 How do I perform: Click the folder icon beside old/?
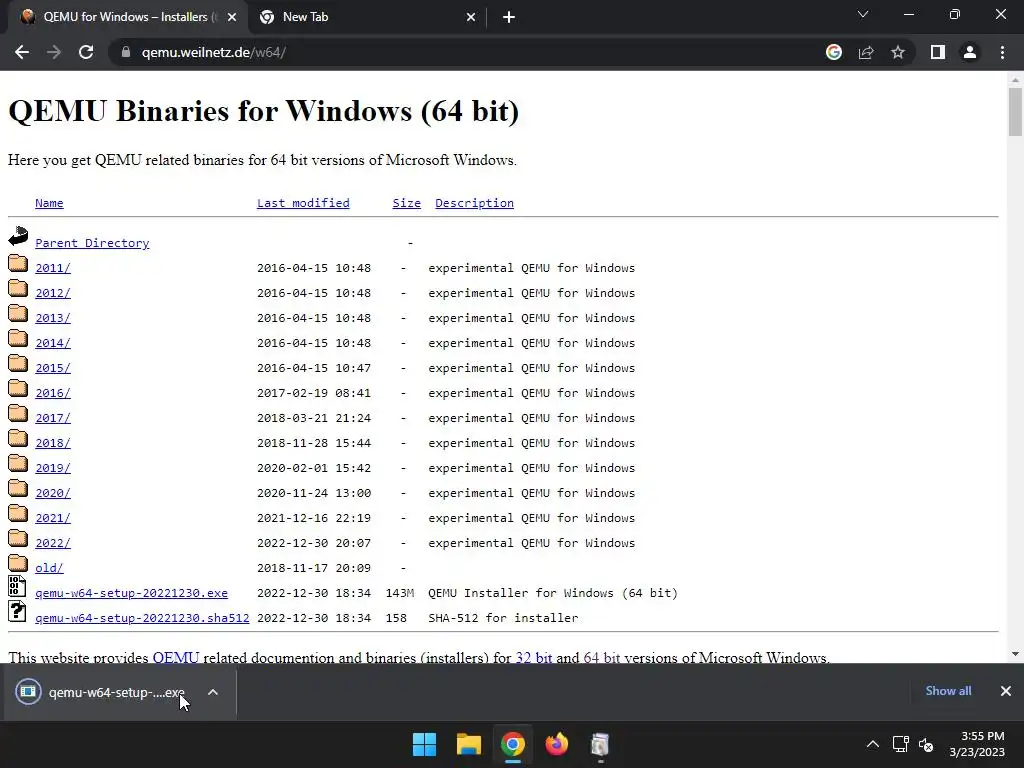click(x=18, y=563)
